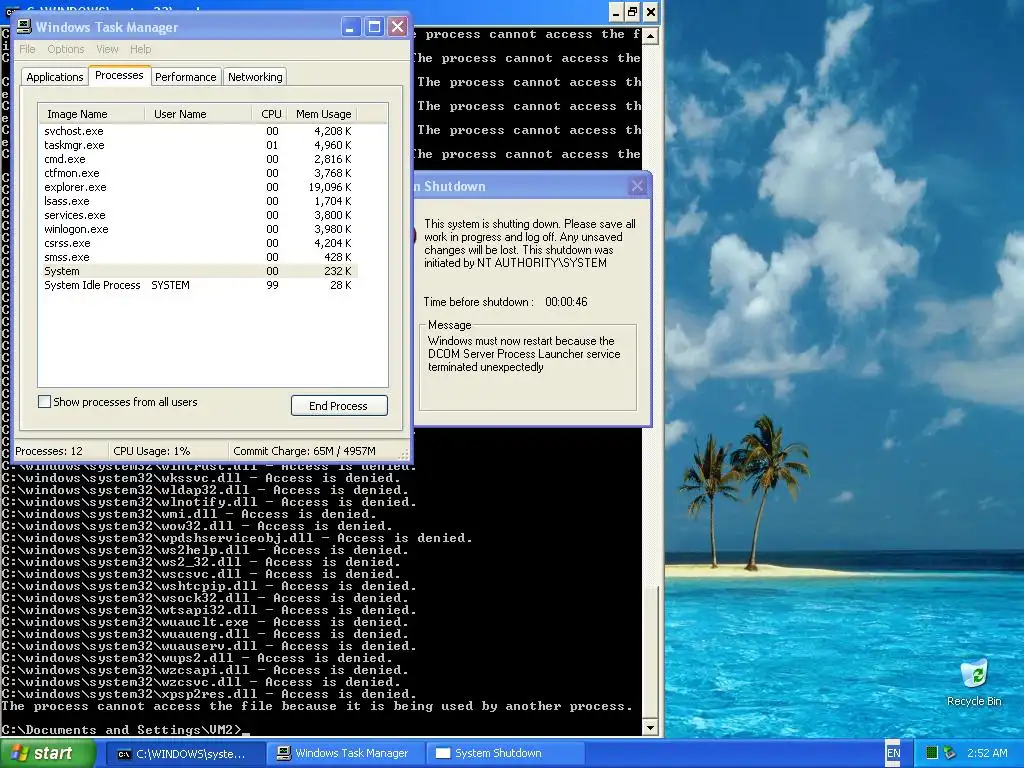Sort by Mem Usage column header
Screen dimensions: 1024x768
[x=323, y=114]
